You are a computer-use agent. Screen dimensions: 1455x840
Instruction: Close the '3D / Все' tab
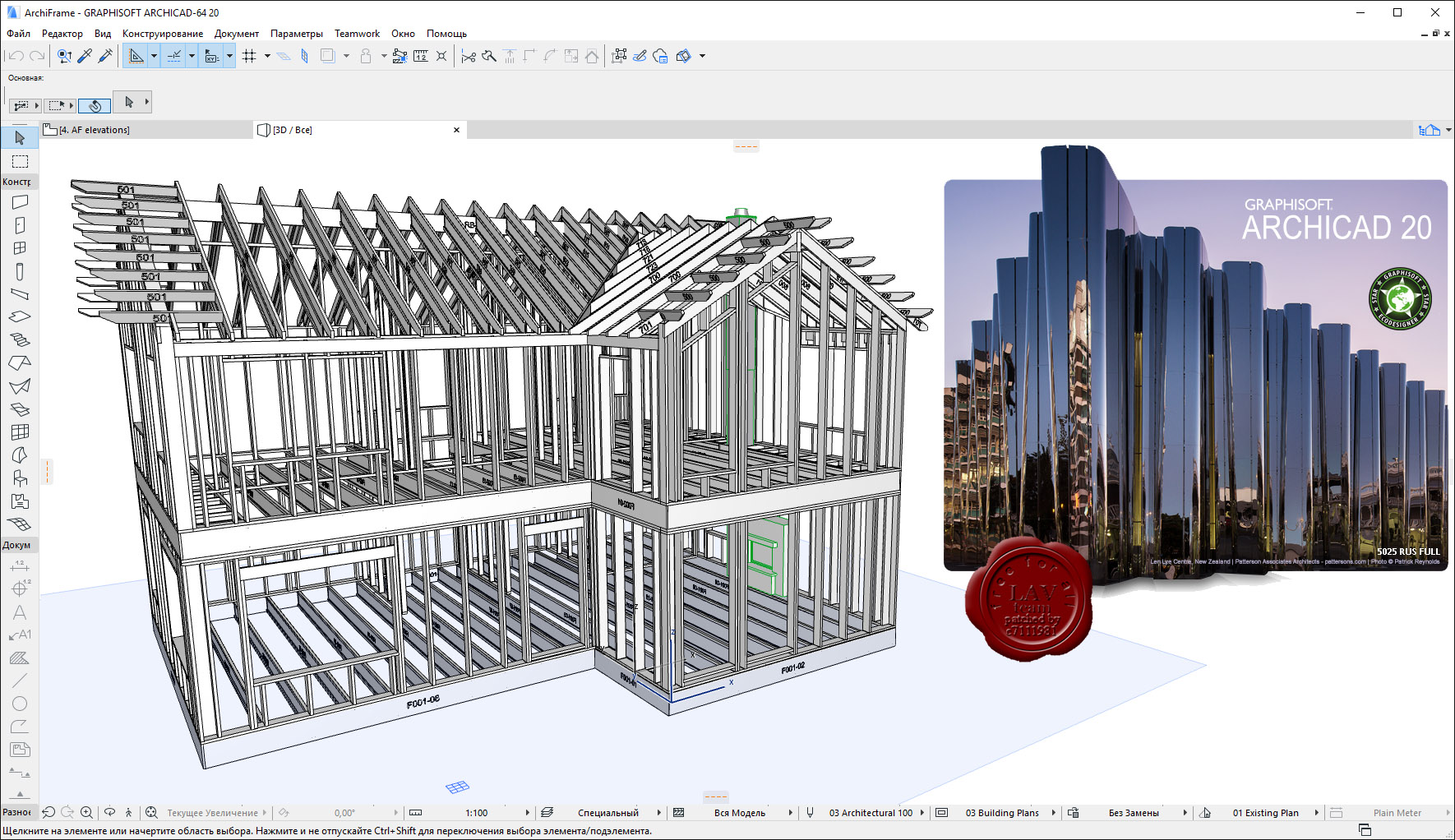click(x=457, y=130)
